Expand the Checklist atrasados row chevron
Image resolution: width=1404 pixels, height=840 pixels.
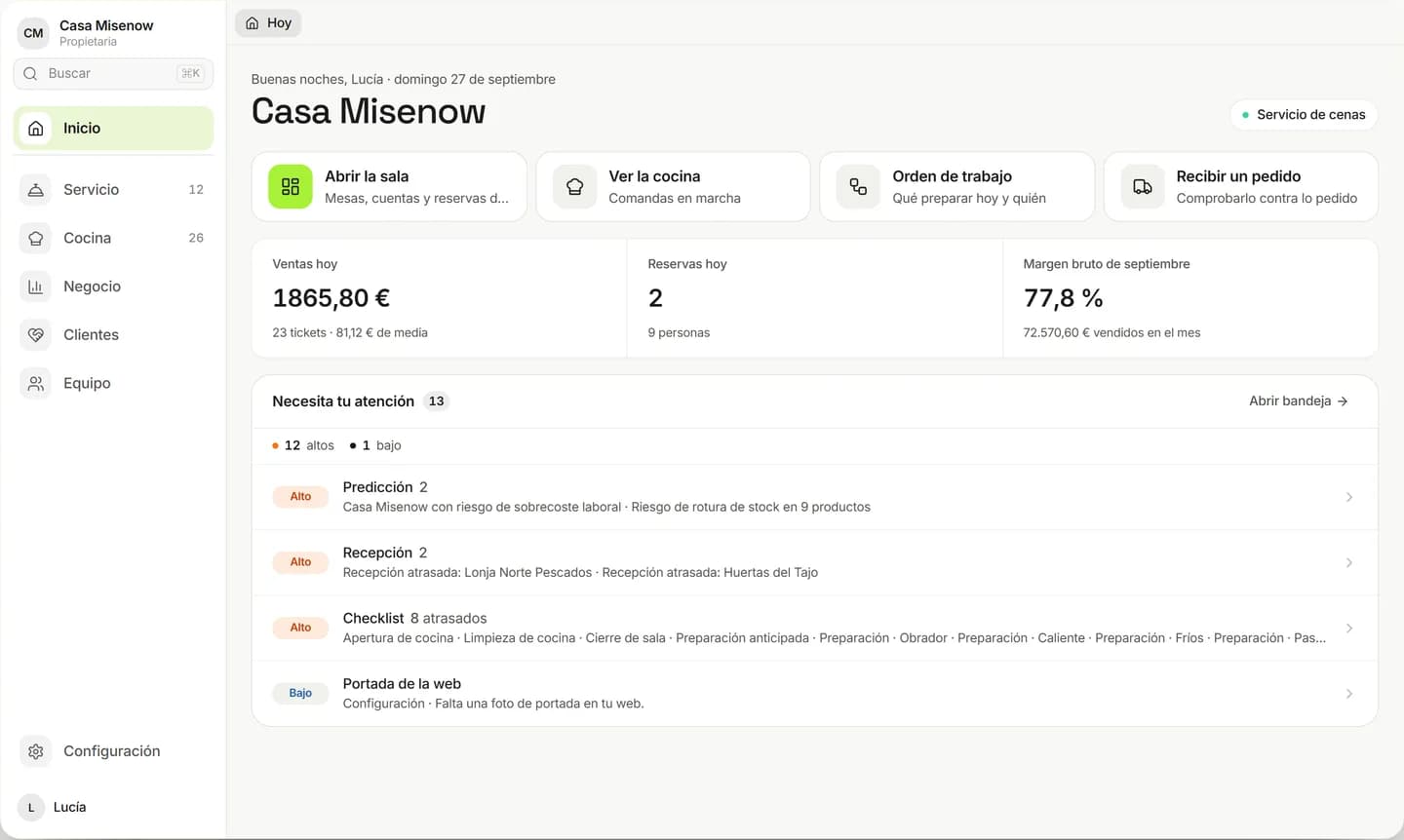(x=1349, y=628)
